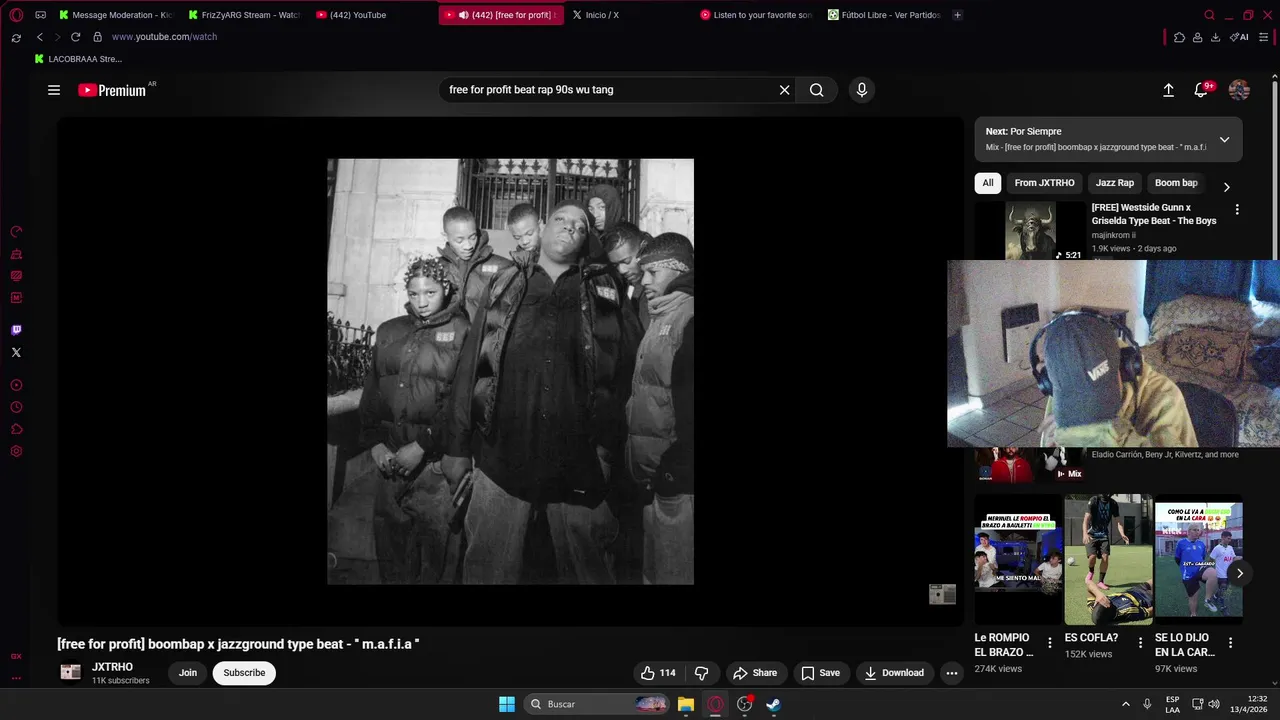The image size is (1280, 720).
Task: Save video to a playlist
Action: click(x=820, y=673)
